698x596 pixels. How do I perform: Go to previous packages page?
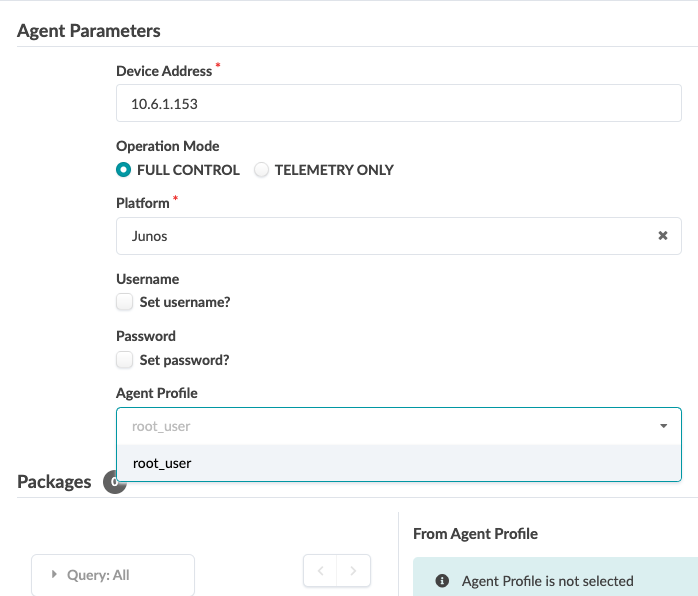click(321, 571)
